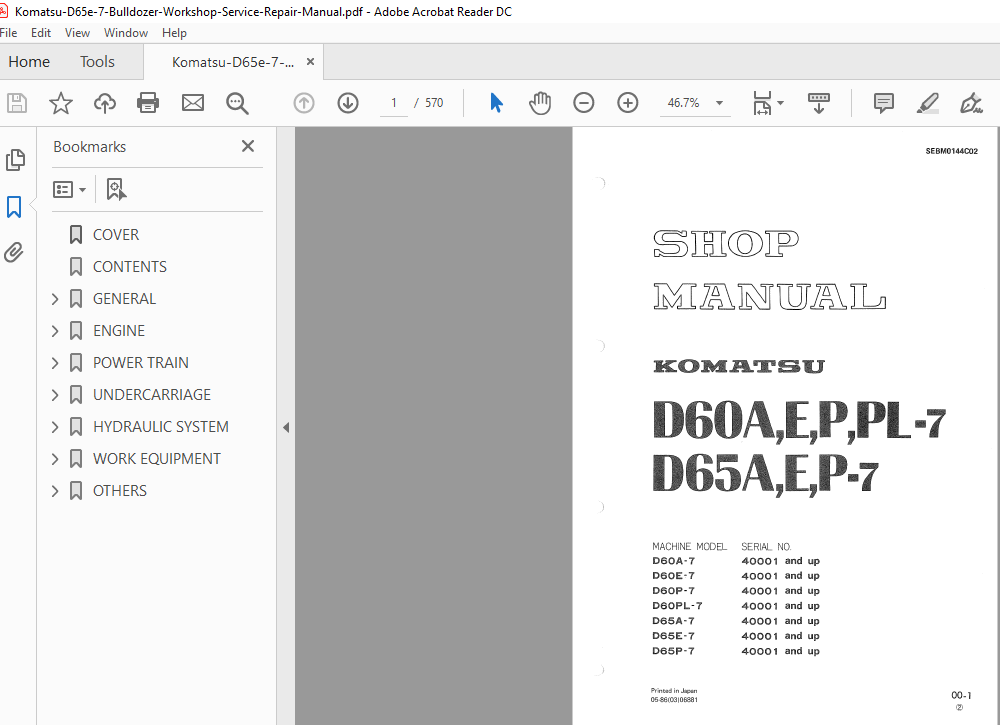Activate the Selection arrow tool

496,103
